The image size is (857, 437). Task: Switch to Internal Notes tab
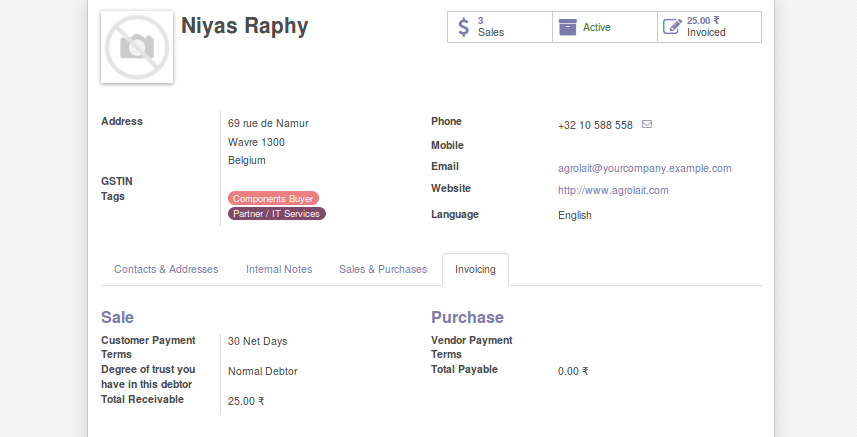pyautogui.click(x=279, y=269)
